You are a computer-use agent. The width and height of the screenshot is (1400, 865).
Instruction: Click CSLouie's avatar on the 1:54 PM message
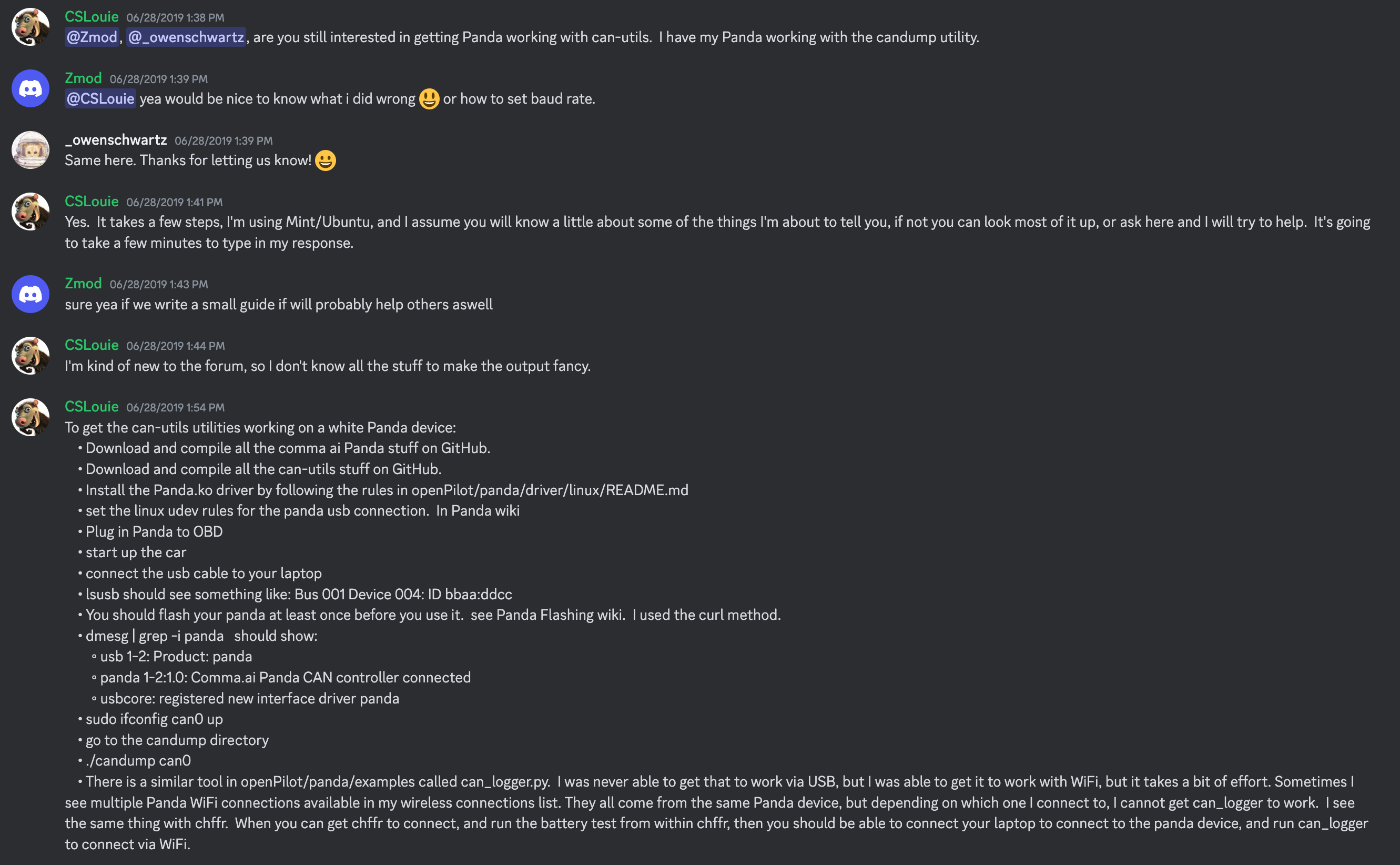click(x=31, y=417)
